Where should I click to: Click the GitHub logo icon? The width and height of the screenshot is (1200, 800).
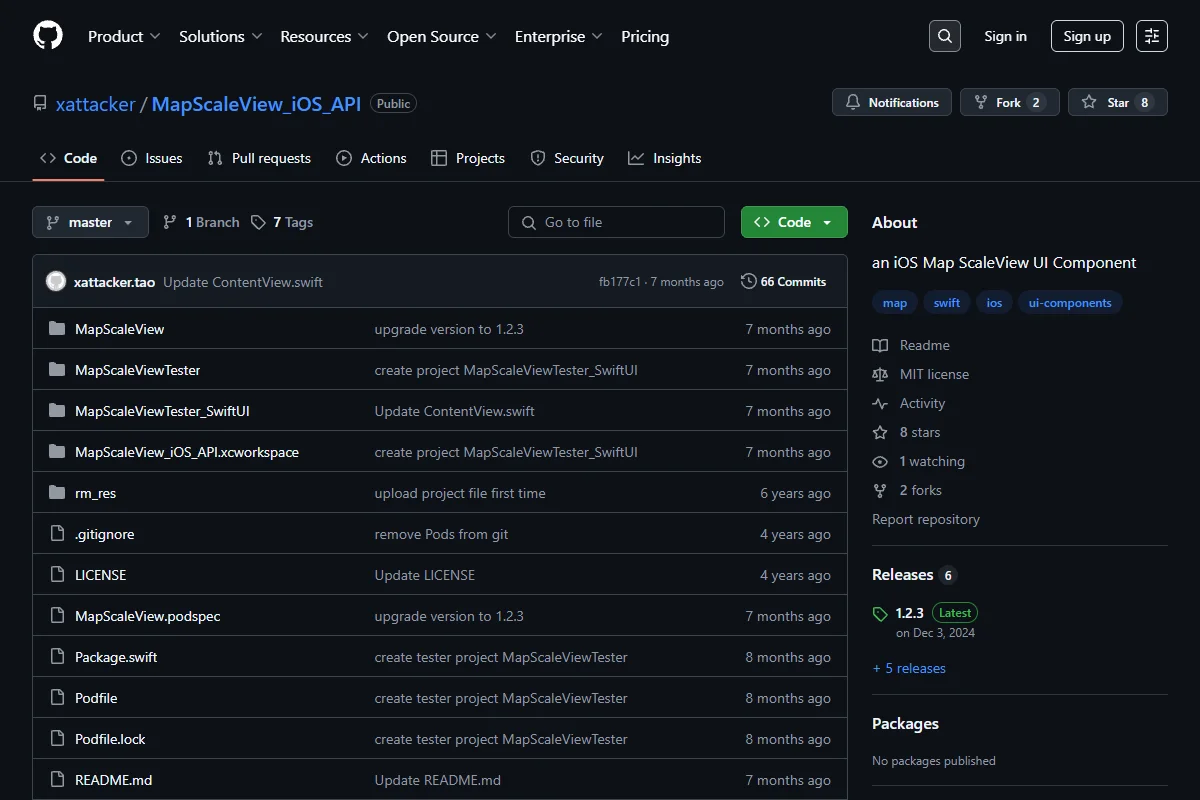[48, 36]
